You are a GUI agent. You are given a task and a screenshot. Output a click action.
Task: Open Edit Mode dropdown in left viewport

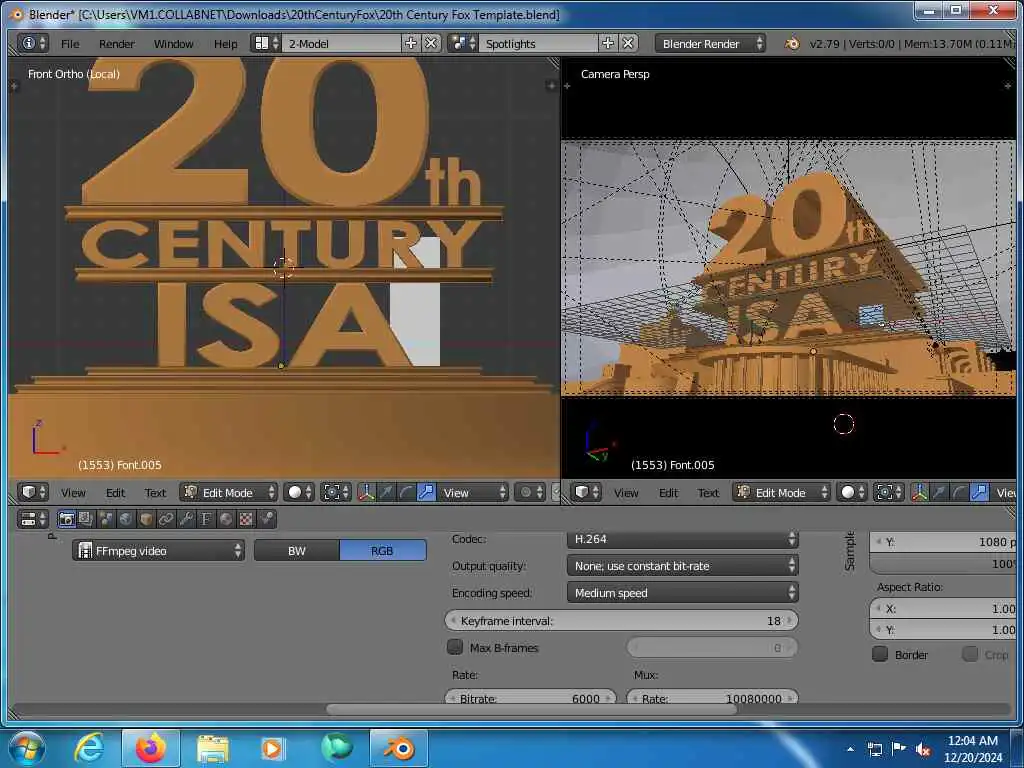pyautogui.click(x=229, y=492)
